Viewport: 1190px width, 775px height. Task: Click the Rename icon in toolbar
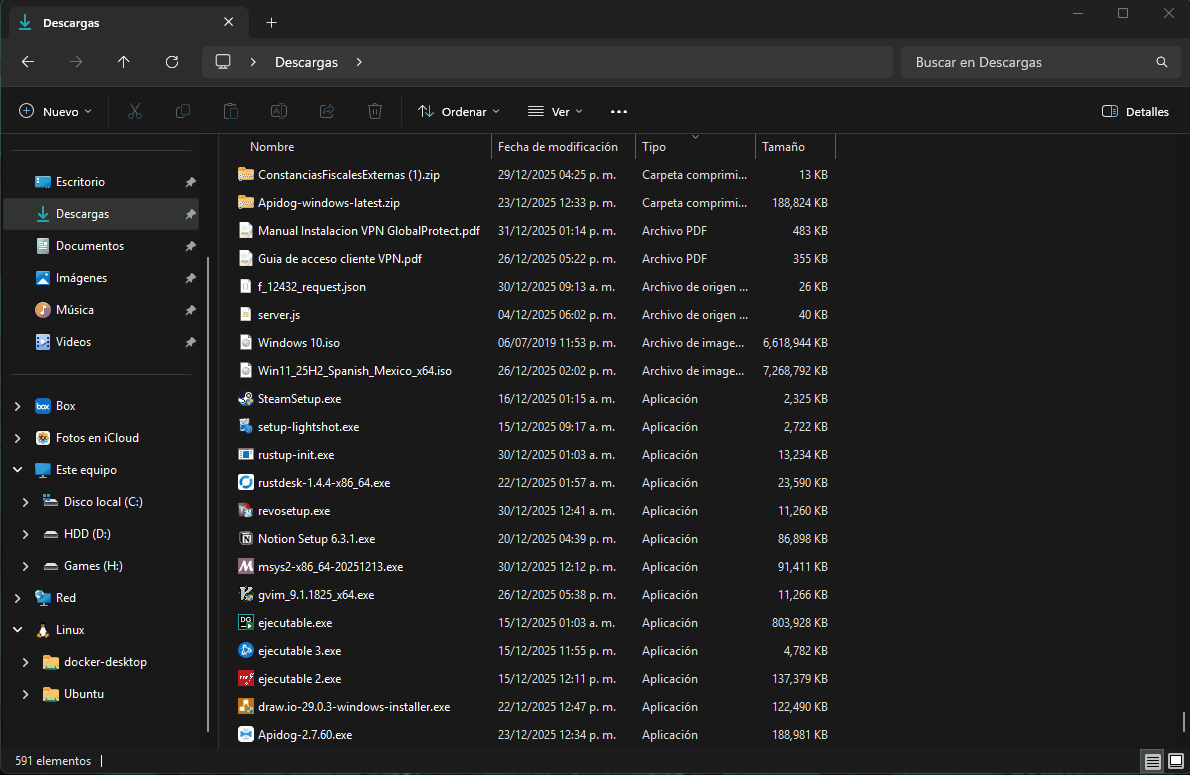pos(279,112)
